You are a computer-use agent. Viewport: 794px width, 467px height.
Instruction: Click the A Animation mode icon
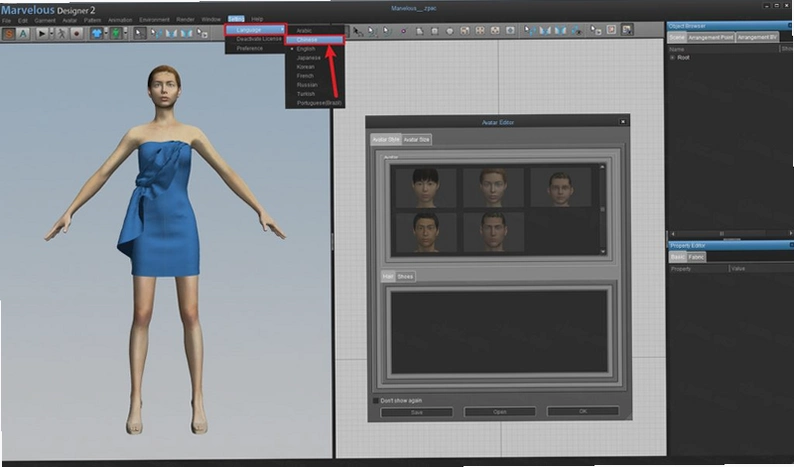[x=23, y=33]
